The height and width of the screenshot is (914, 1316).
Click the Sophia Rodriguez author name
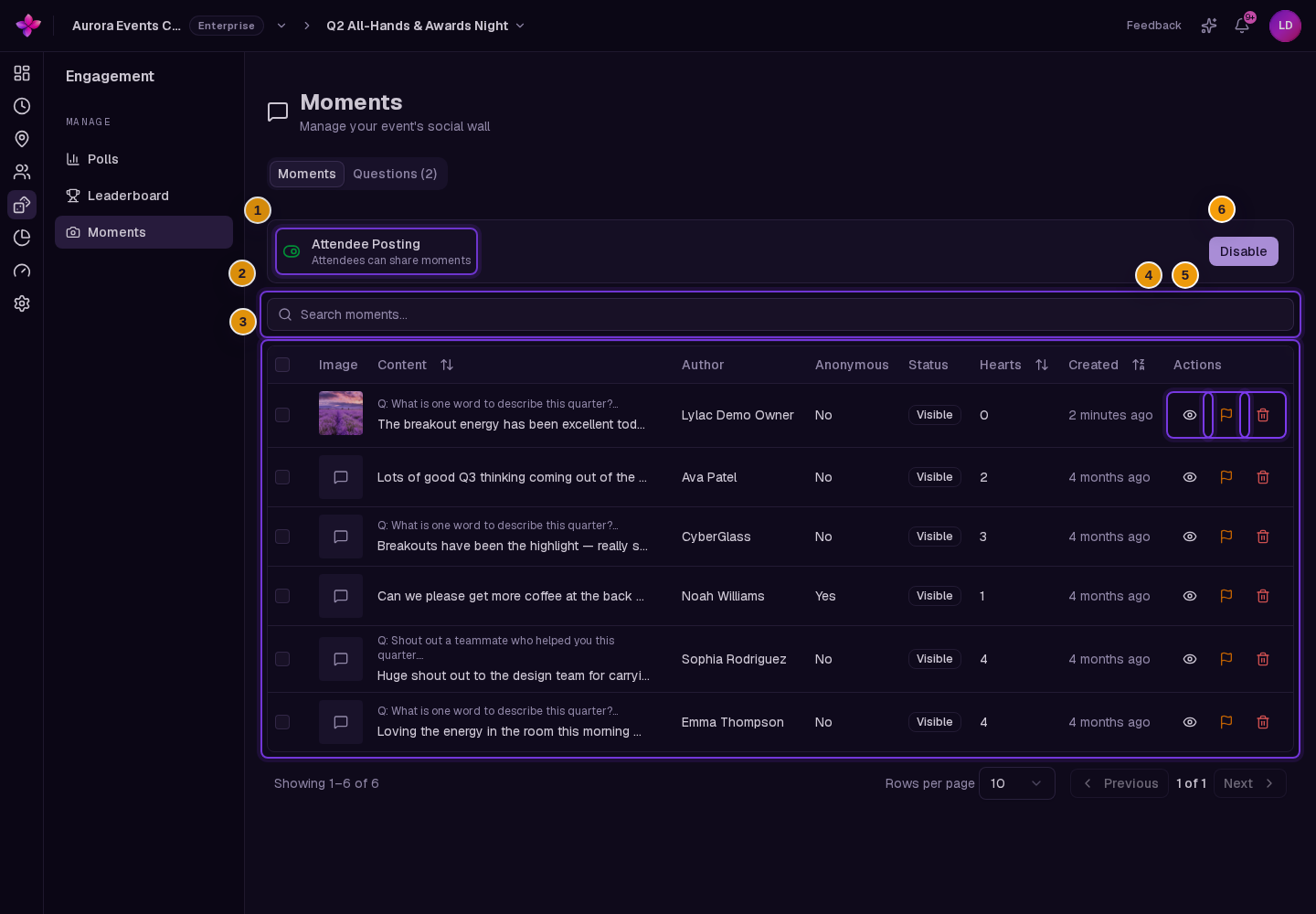click(734, 659)
